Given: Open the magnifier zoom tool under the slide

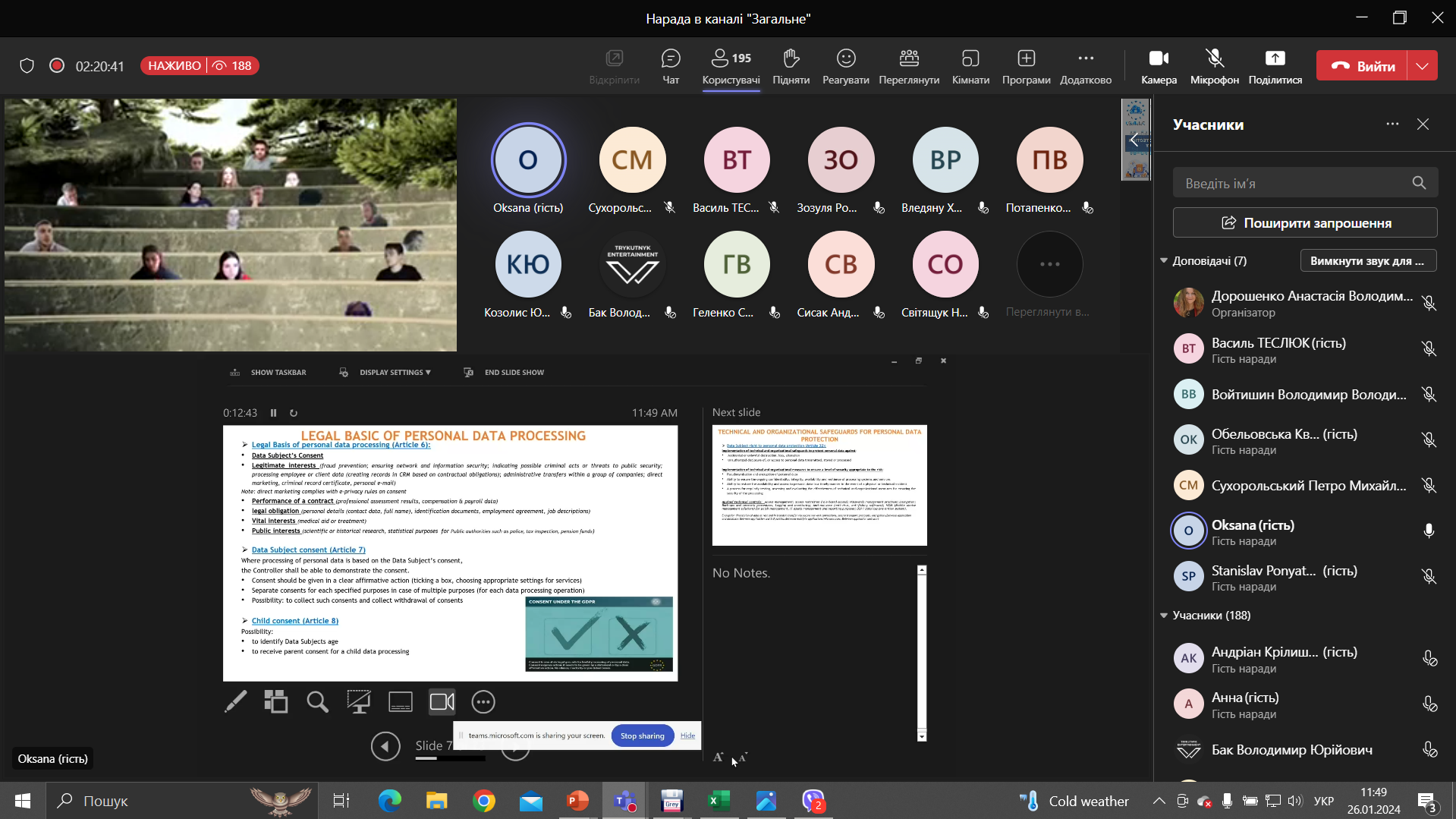Looking at the screenshot, I should [317, 701].
